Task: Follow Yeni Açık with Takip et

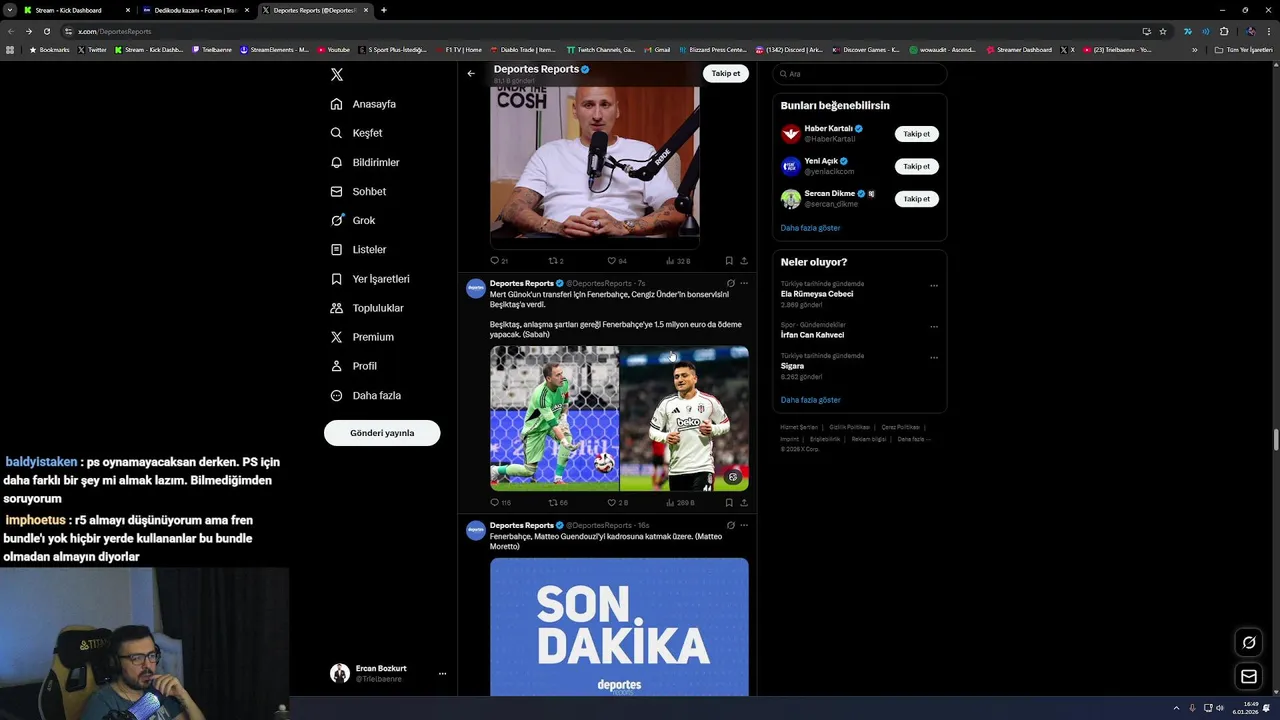Action: point(916,166)
